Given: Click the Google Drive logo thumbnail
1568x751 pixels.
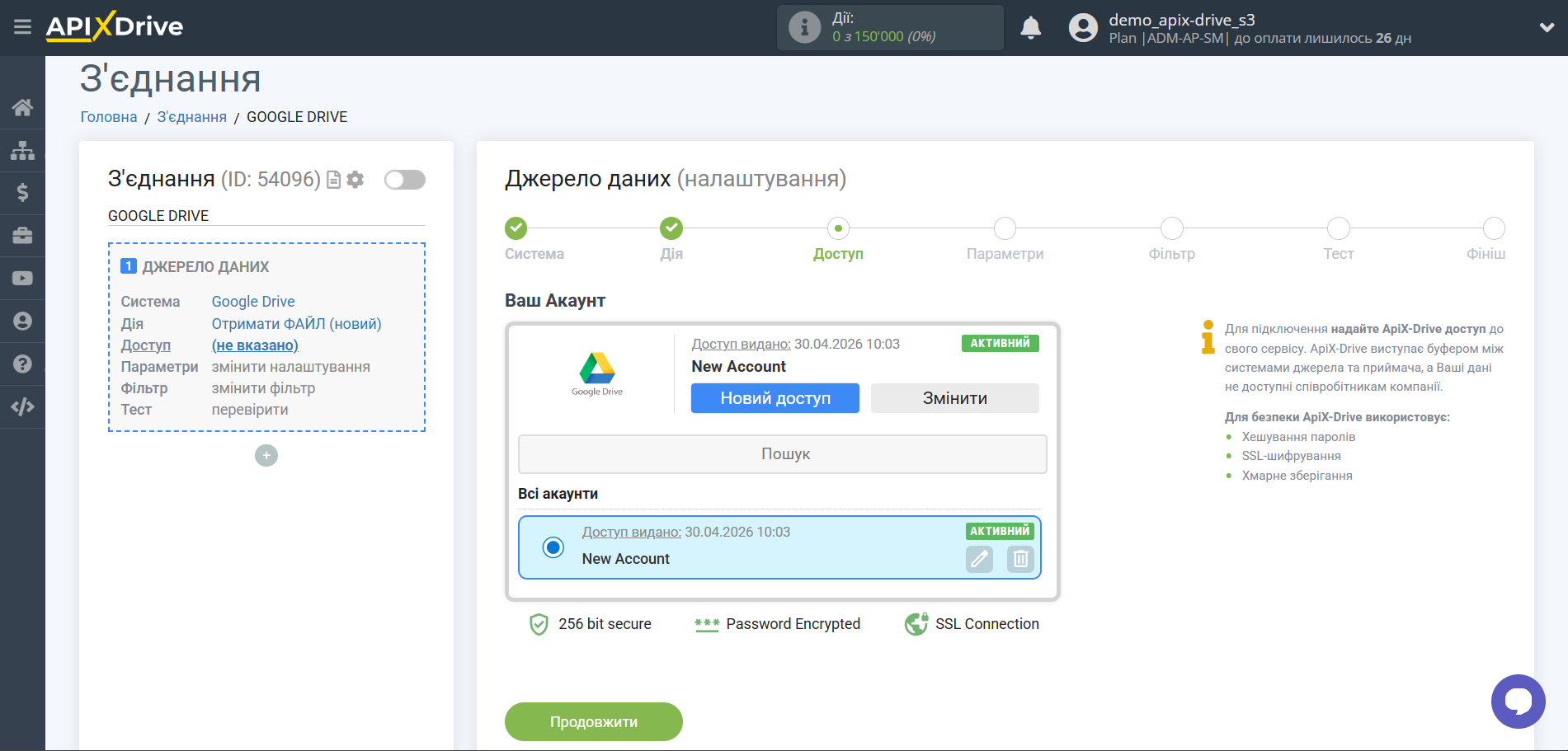Looking at the screenshot, I should tap(597, 374).
